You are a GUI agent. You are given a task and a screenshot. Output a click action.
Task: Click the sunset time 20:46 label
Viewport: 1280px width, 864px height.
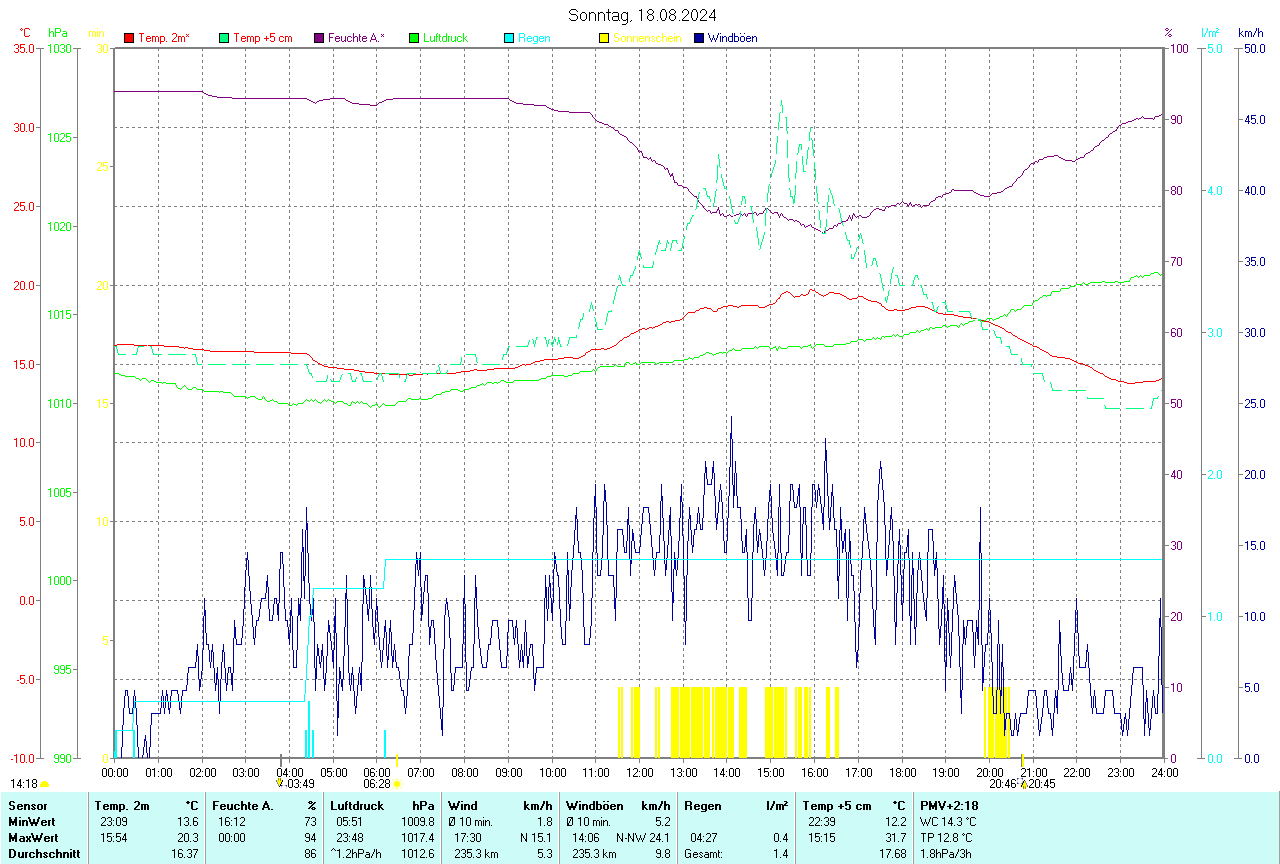click(x=1003, y=785)
